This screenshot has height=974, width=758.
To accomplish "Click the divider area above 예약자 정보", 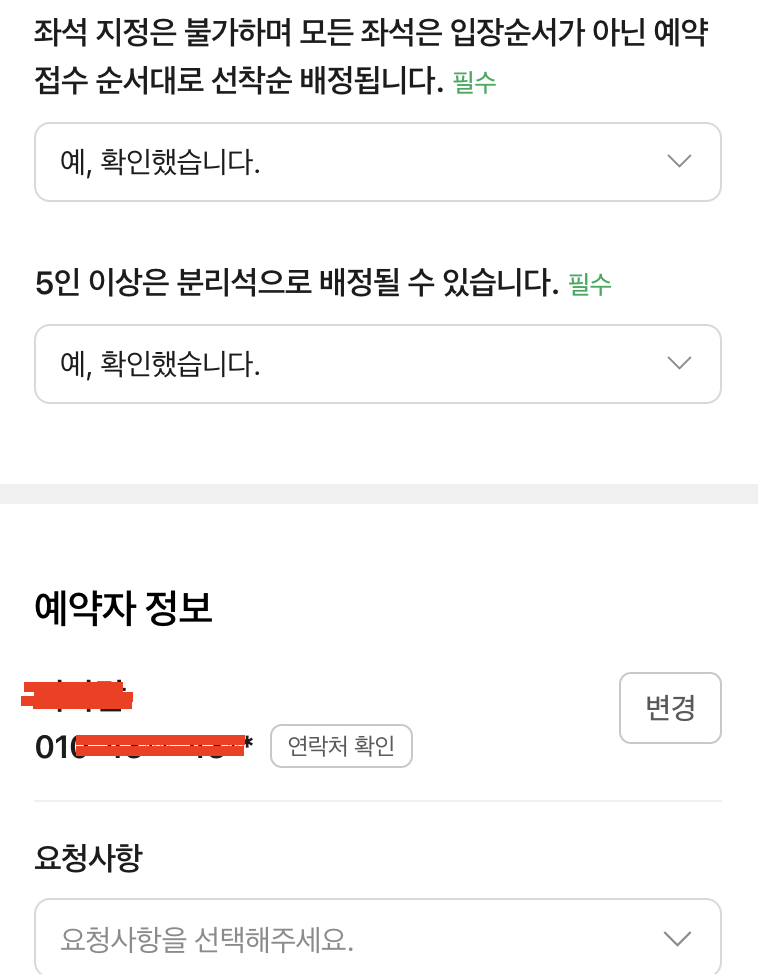I will click(x=379, y=491).
